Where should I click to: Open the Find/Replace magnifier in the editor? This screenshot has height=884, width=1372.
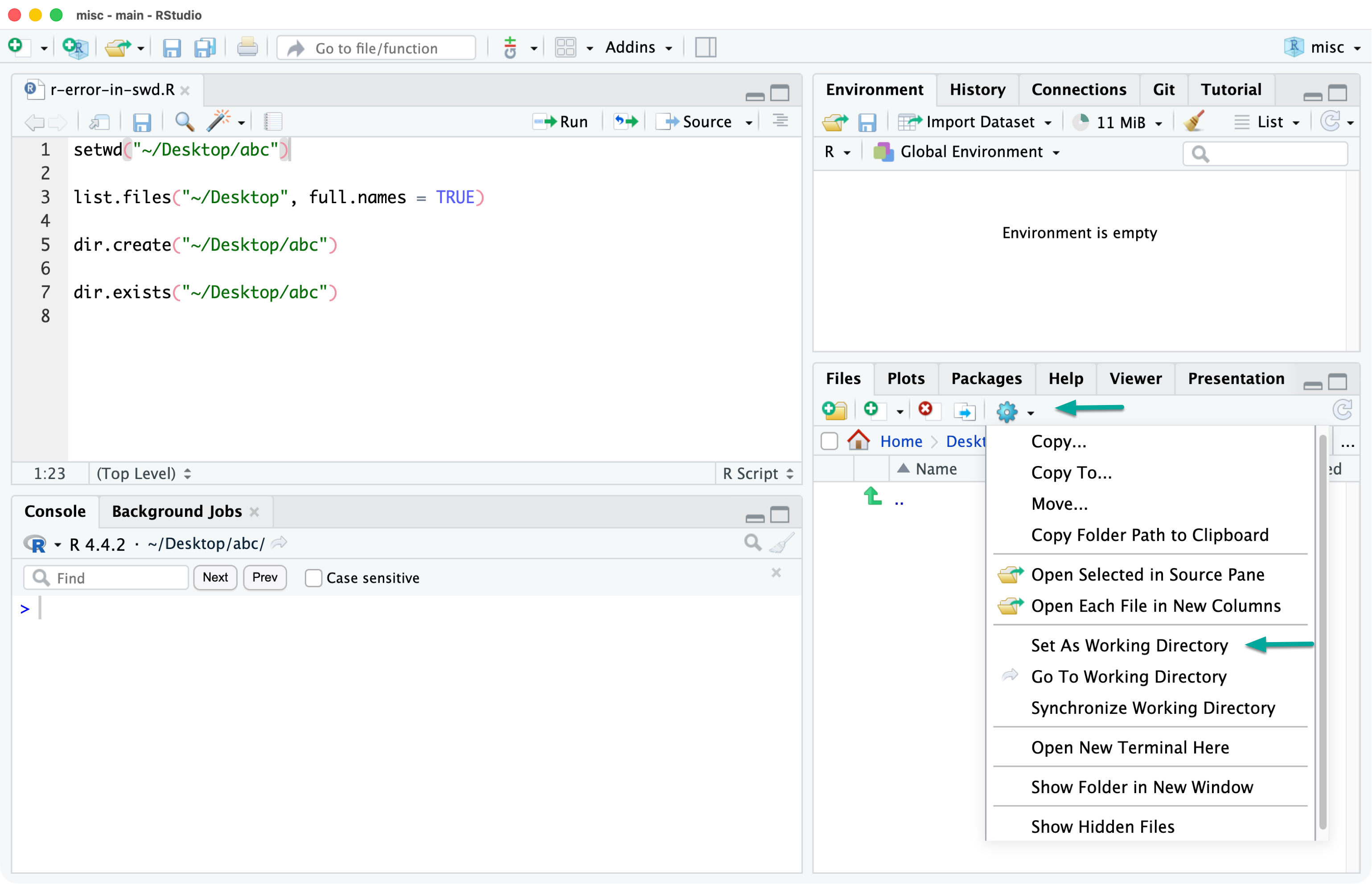point(184,122)
